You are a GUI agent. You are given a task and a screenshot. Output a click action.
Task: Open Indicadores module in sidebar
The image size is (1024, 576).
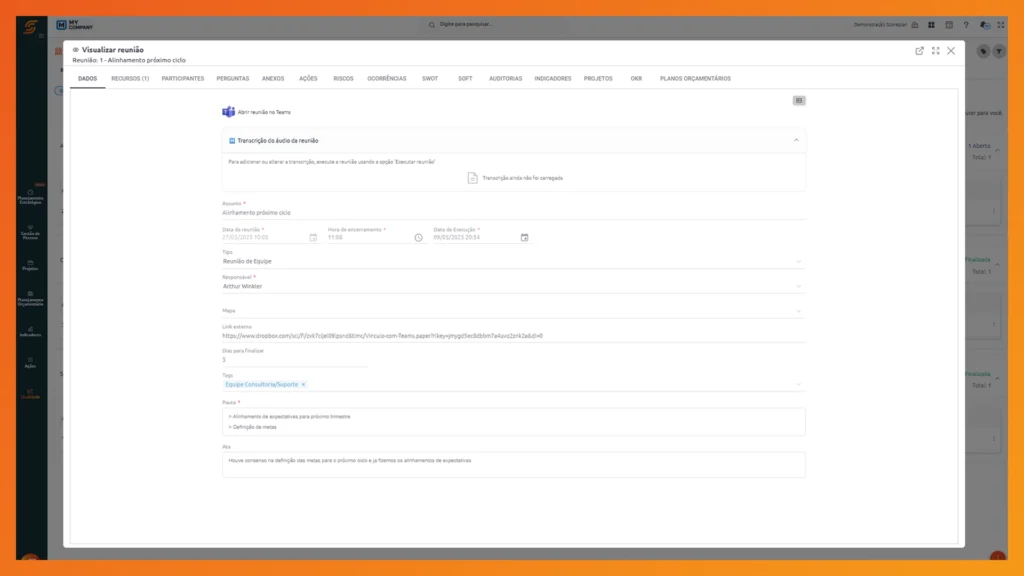[x=30, y=331]
